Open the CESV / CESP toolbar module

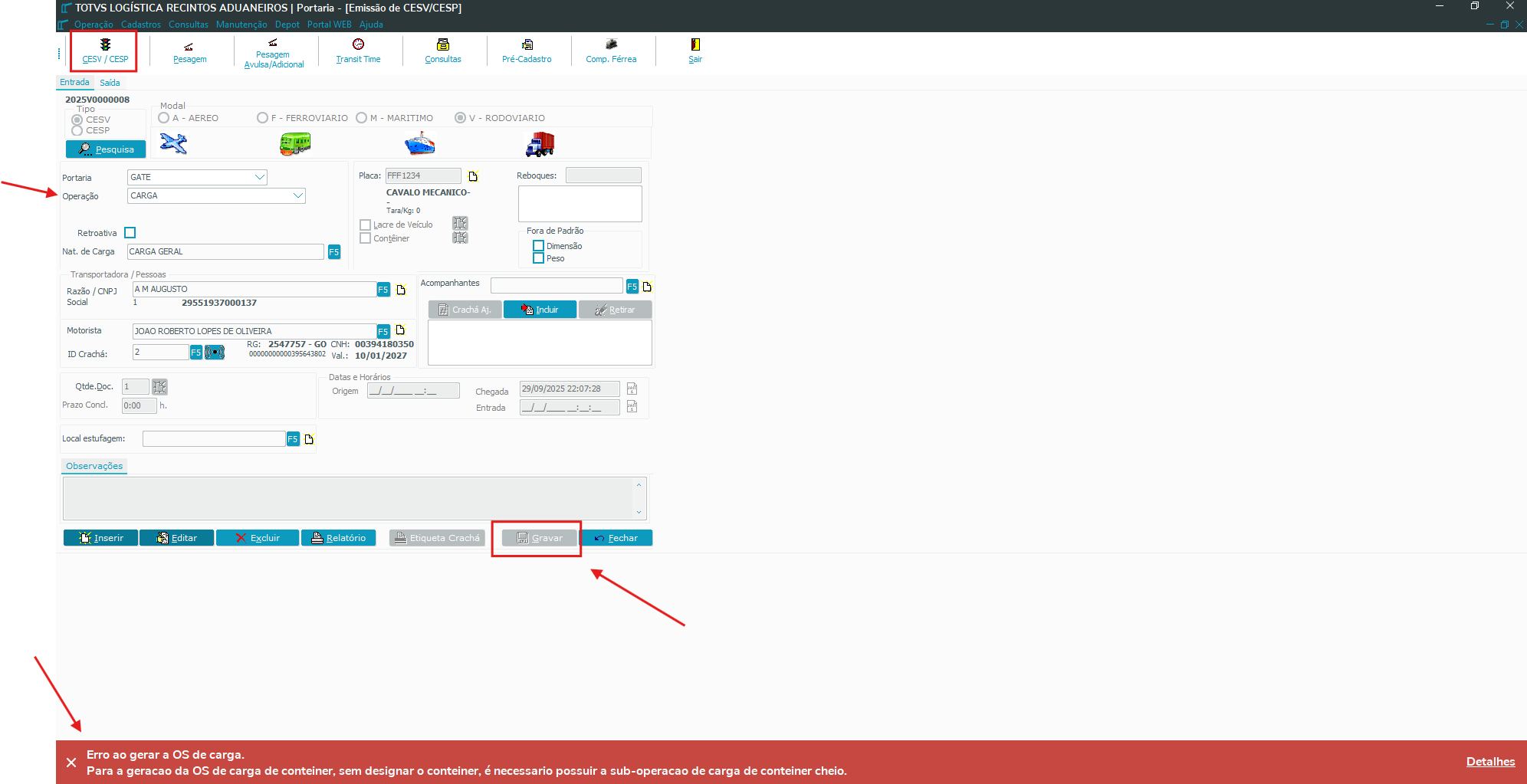(105, 51)
